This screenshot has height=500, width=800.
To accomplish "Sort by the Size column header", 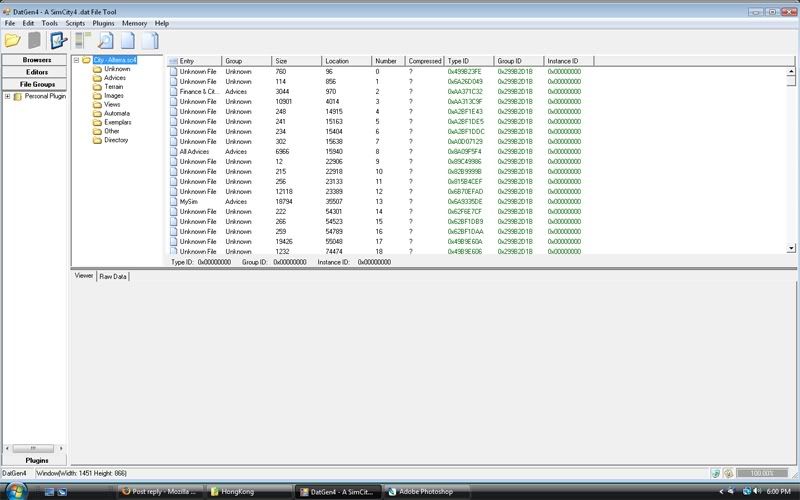I will pos(296,61).
